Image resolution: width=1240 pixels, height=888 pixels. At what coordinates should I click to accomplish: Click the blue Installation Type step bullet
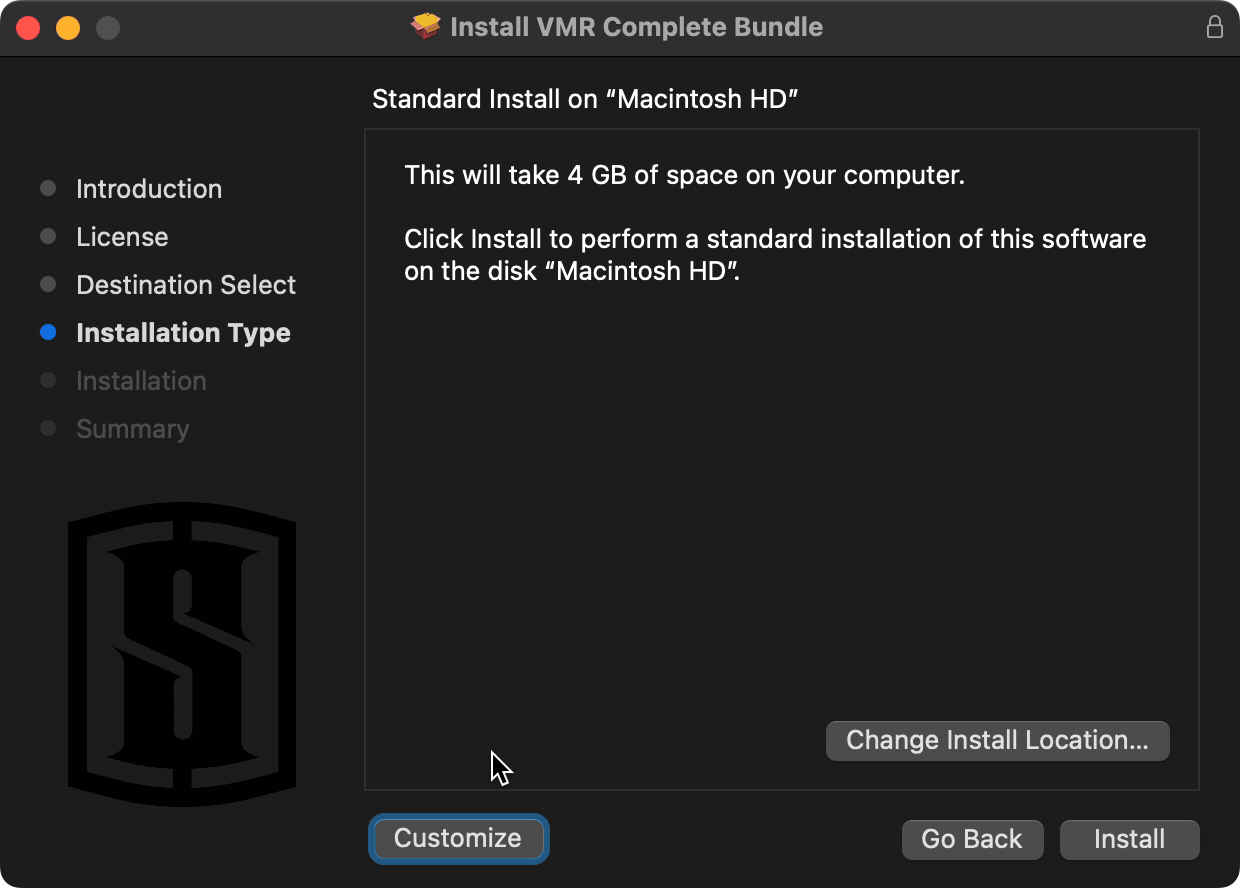48,333
